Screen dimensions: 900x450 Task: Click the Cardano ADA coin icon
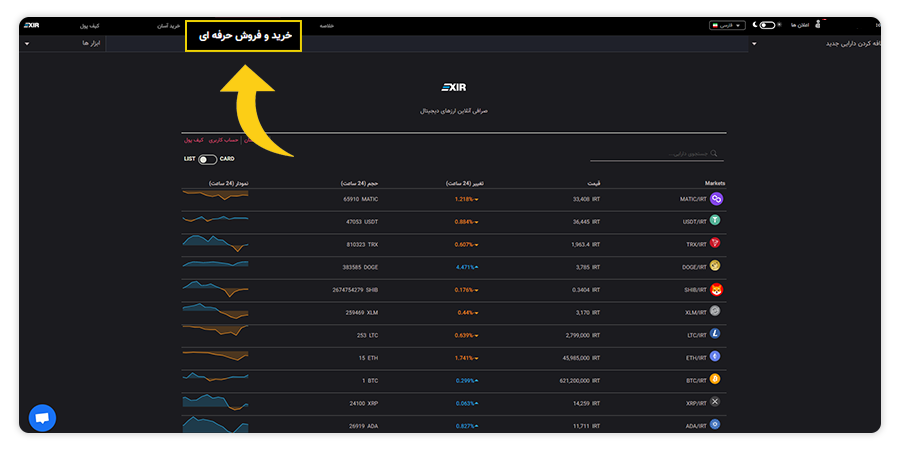tap(715, 425)
